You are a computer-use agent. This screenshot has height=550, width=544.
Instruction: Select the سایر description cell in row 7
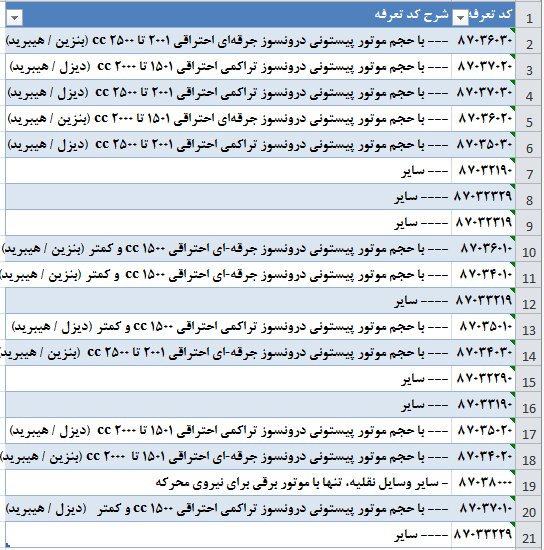point(228,170)
